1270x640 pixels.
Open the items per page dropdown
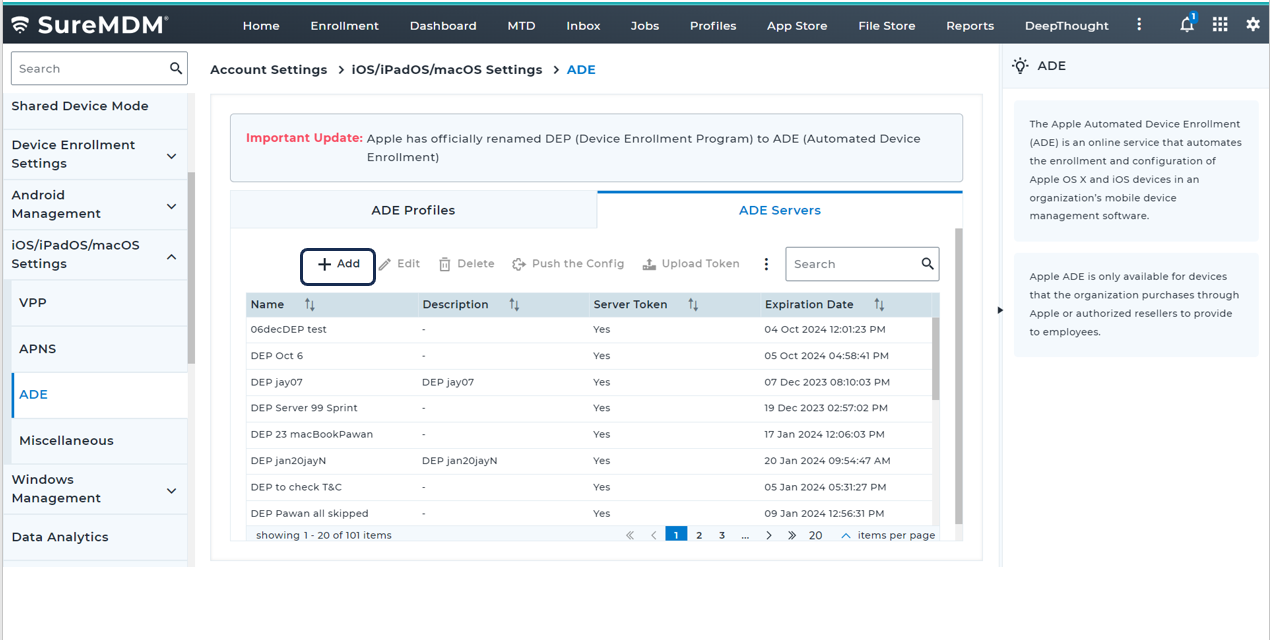(x=845, y=535)
